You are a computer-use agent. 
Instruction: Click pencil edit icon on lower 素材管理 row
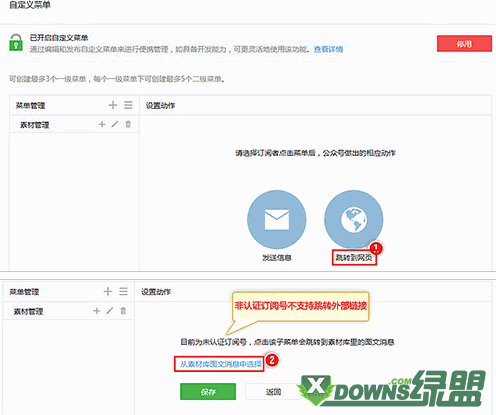110,311
